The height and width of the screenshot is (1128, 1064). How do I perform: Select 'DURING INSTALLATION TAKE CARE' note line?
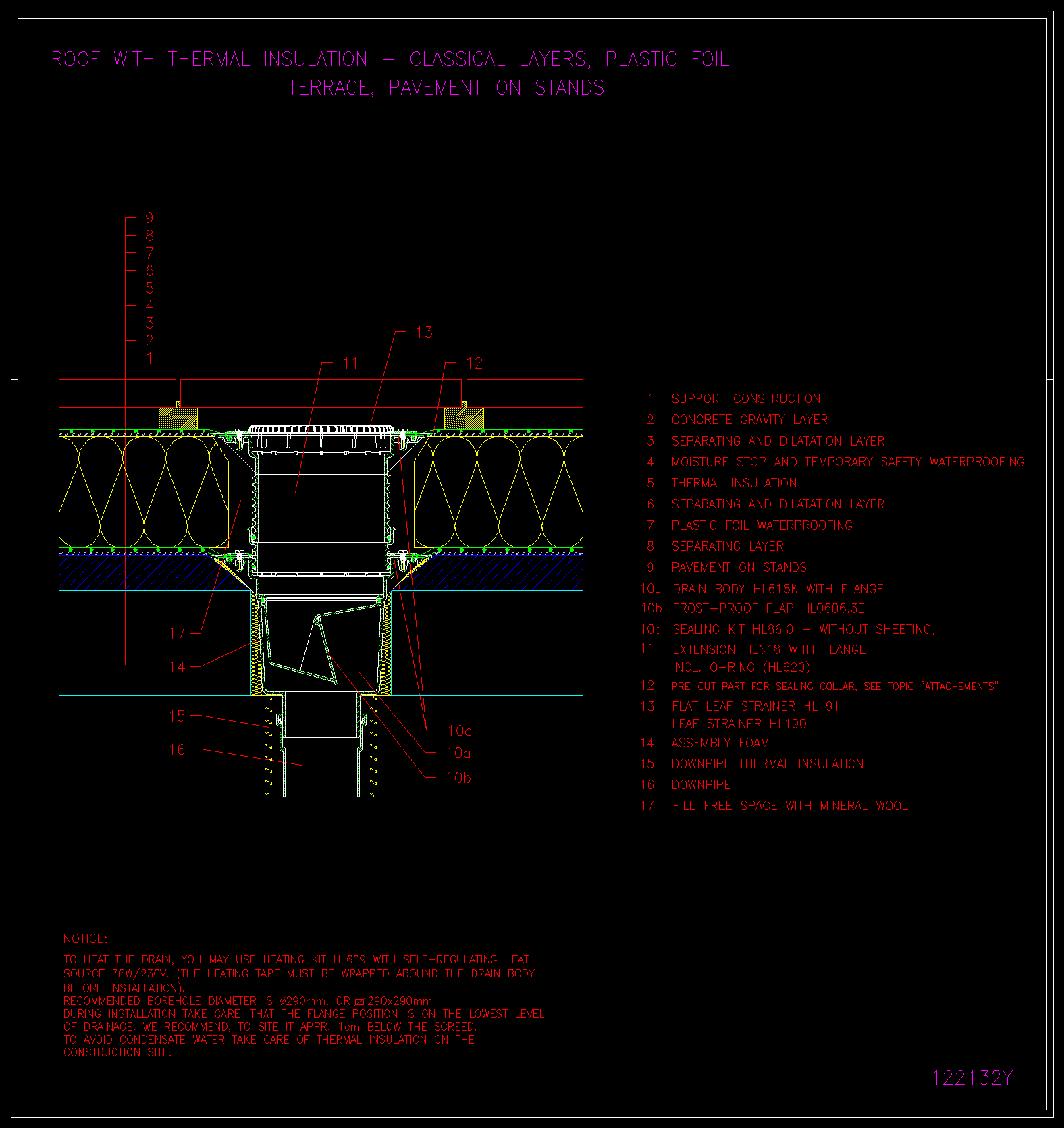[x=303, y=1014]
